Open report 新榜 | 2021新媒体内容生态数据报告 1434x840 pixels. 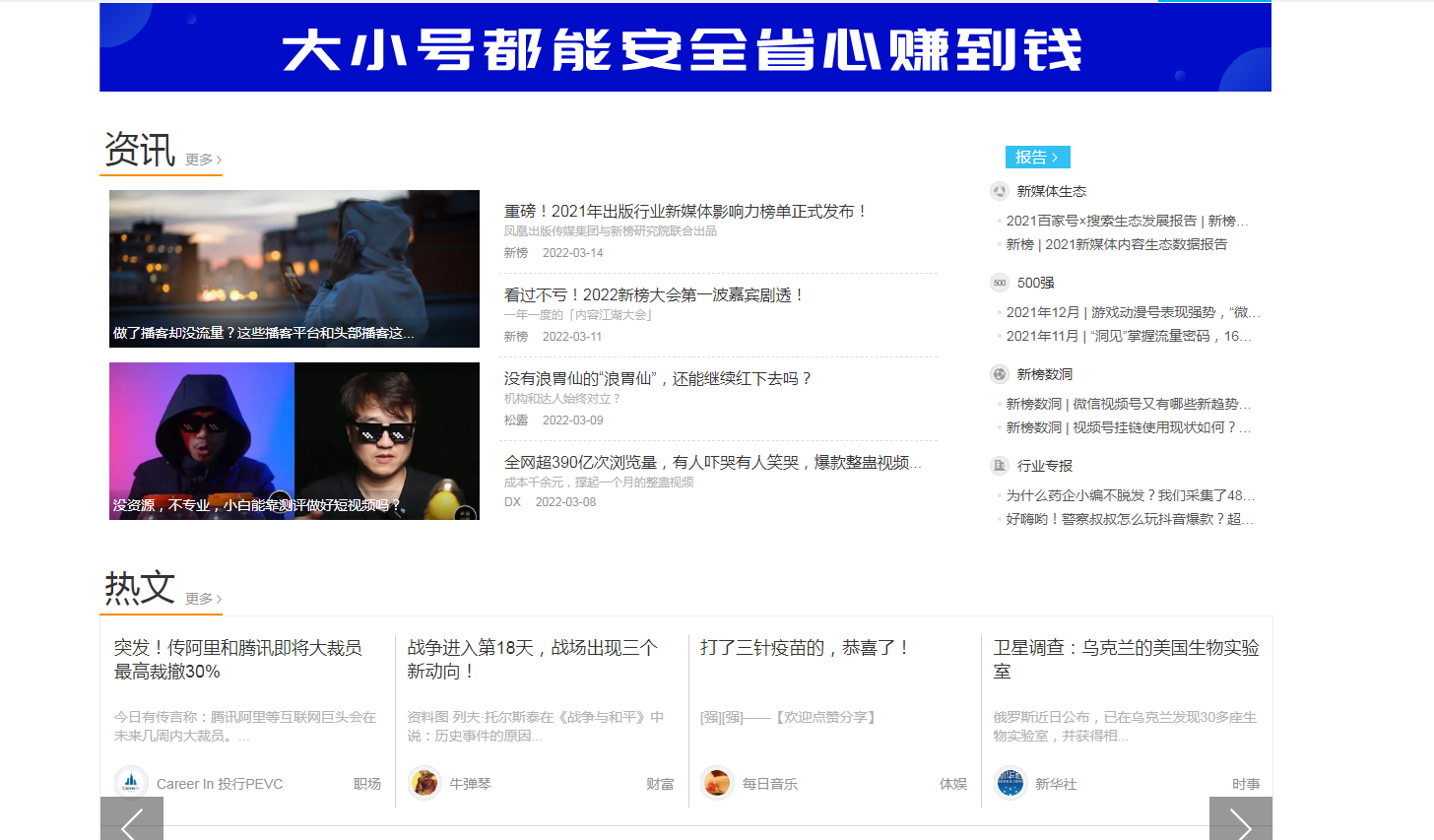pyautogui.click(x=1116, y=244)
